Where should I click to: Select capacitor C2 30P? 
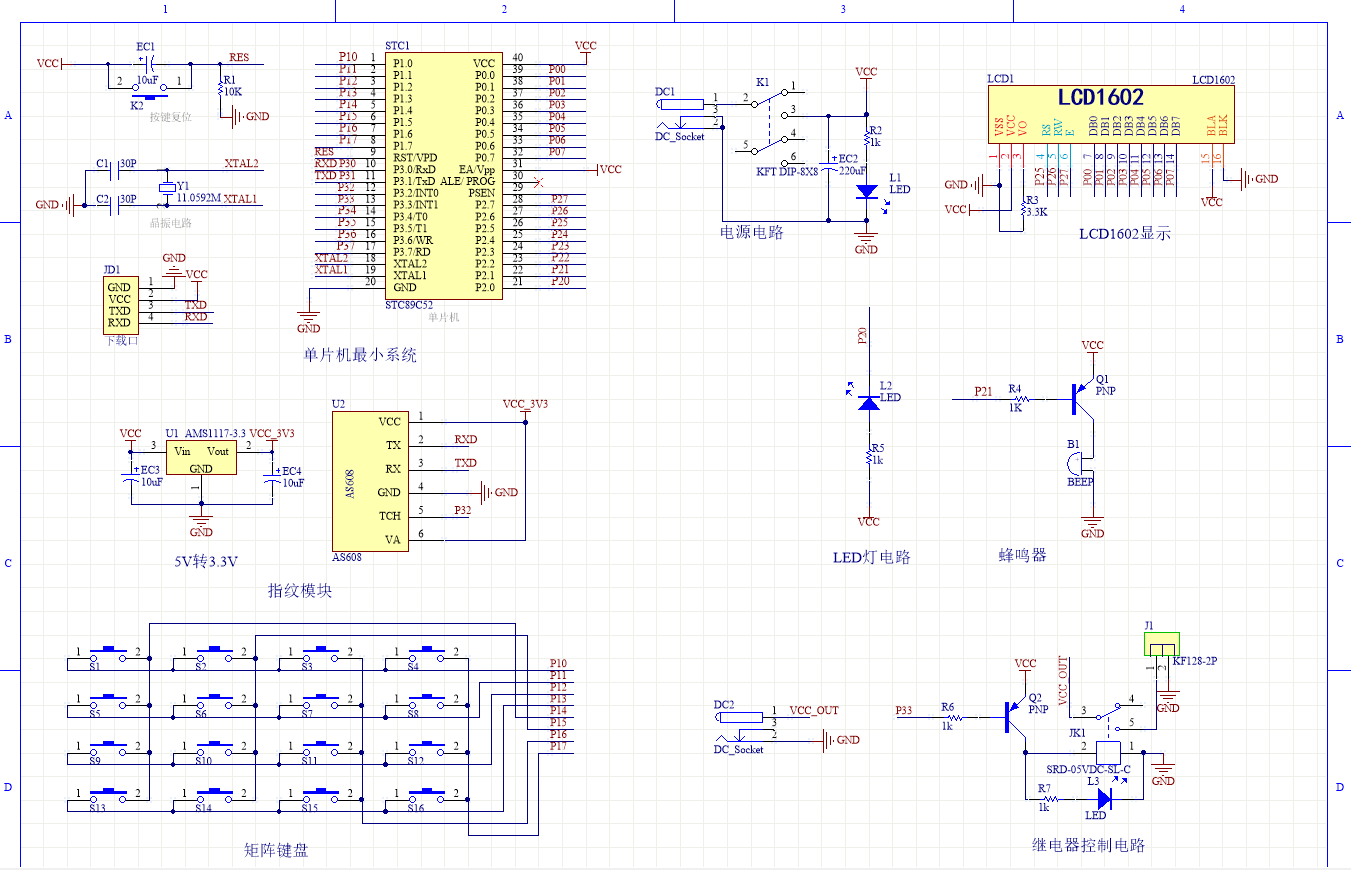(x=112, y=206)
